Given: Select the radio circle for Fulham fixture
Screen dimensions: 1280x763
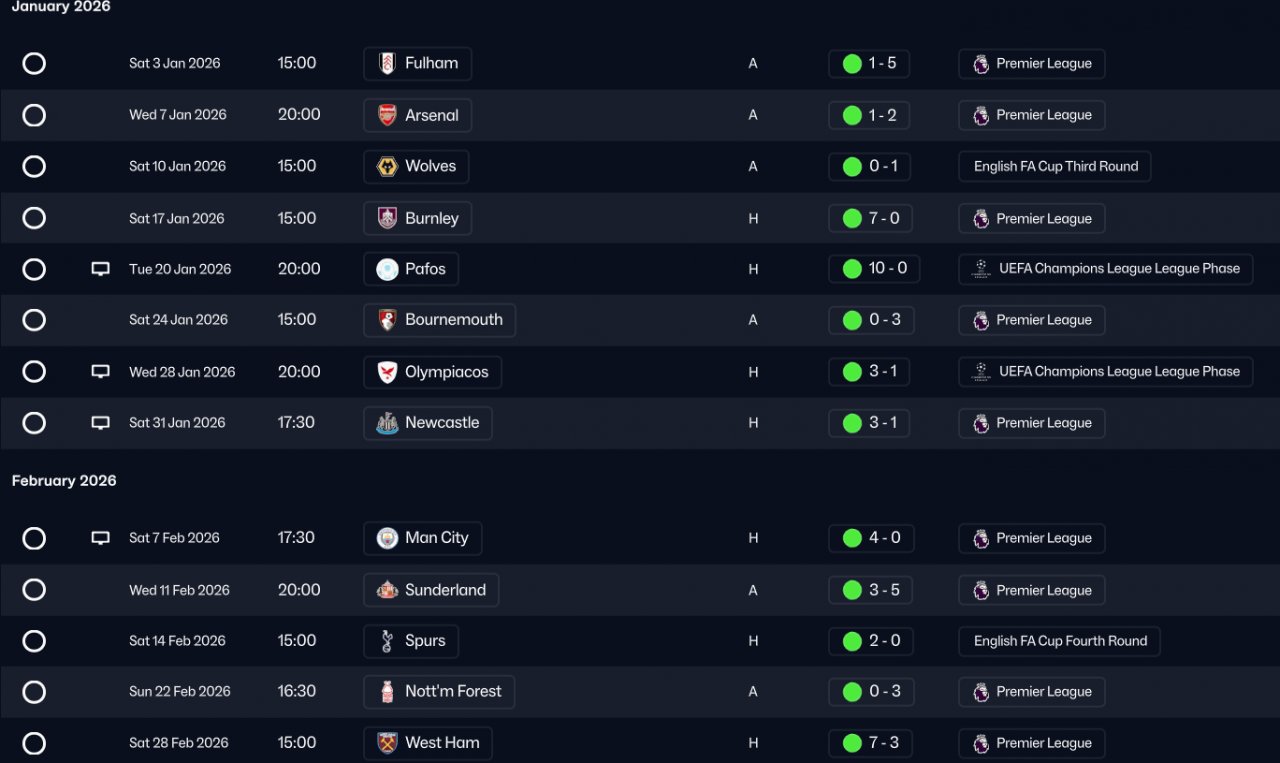Looking at the screenshot, I should (34, 64).
